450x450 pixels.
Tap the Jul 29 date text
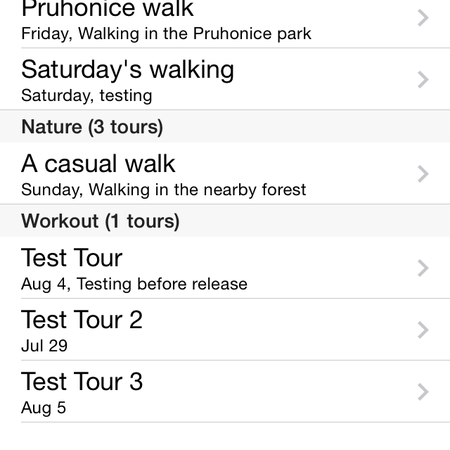44,346
